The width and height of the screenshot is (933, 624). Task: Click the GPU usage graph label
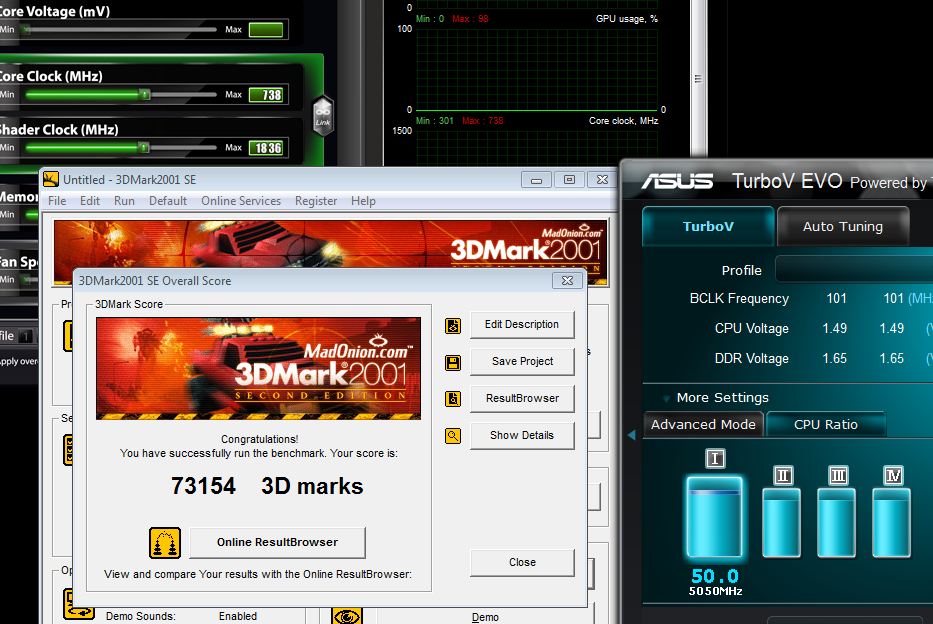pyautogui.click(x=627, y=19)
